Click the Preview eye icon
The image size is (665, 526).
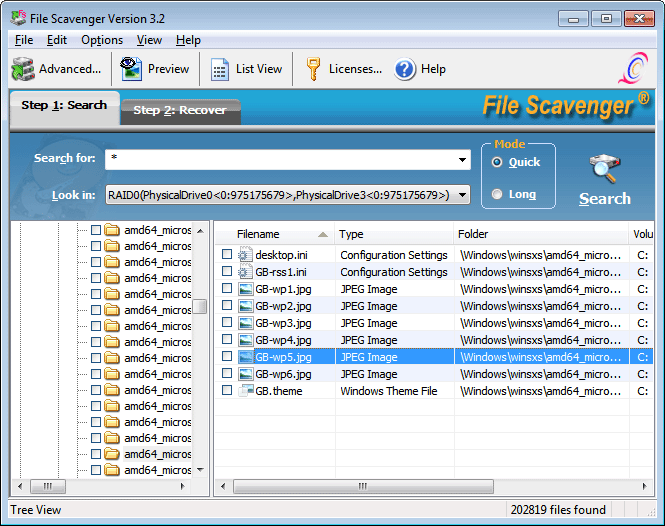tap(131, 69)
